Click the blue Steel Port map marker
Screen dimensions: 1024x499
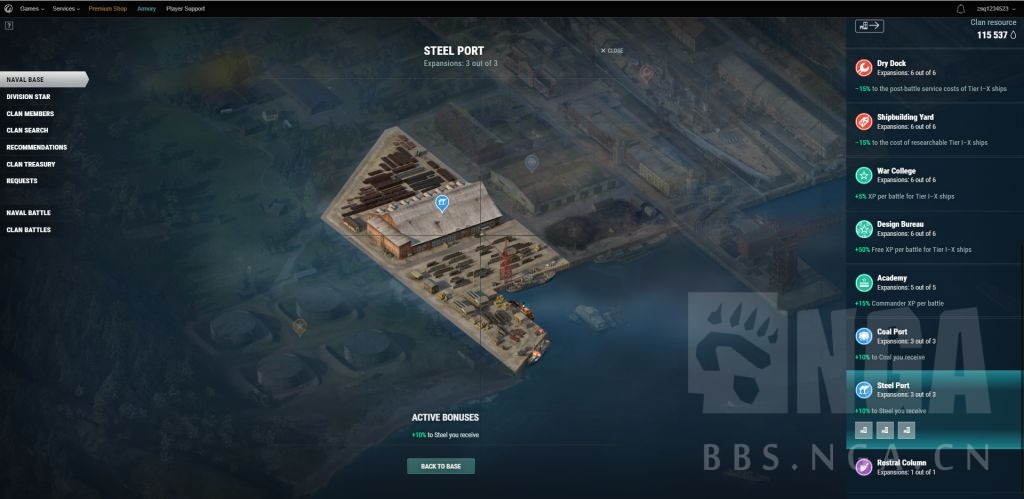[442, 204]
